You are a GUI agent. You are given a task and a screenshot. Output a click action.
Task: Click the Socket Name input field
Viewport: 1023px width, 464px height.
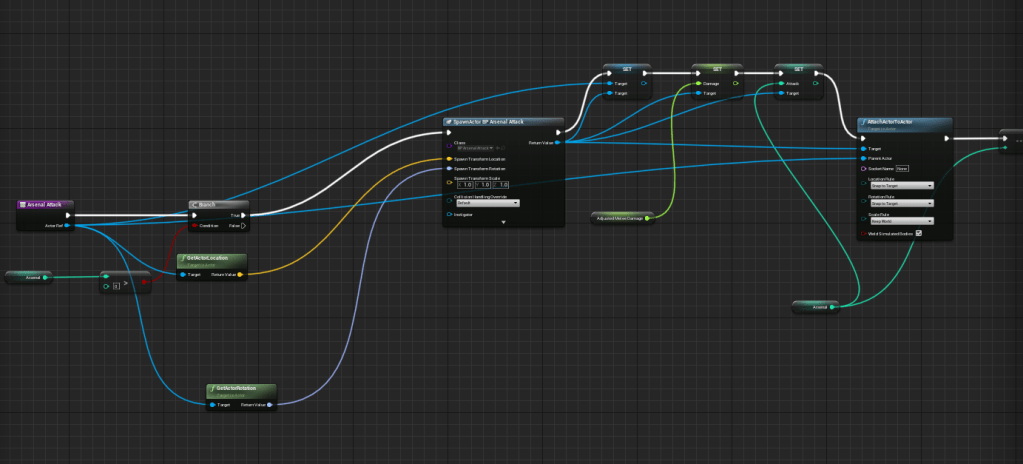click(901, 168)
